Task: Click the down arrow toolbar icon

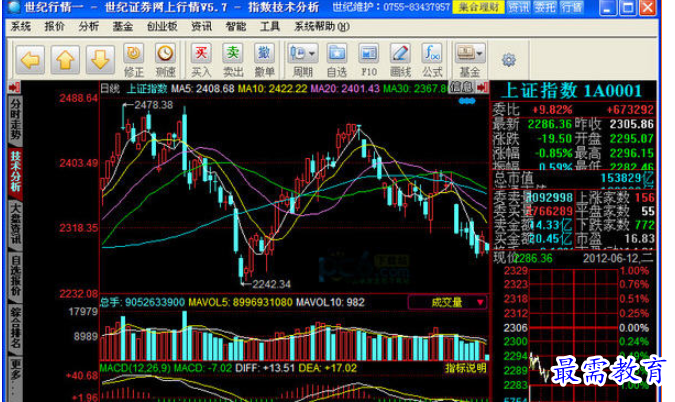Action: [x=100, y=60]
